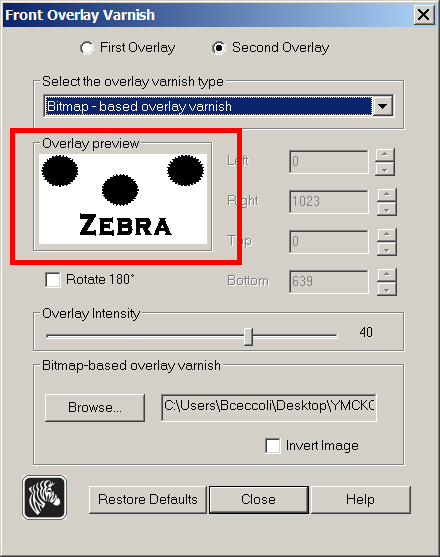Click the Zebra logo icon
Screen dimensions: 440x557
(44, 497)
